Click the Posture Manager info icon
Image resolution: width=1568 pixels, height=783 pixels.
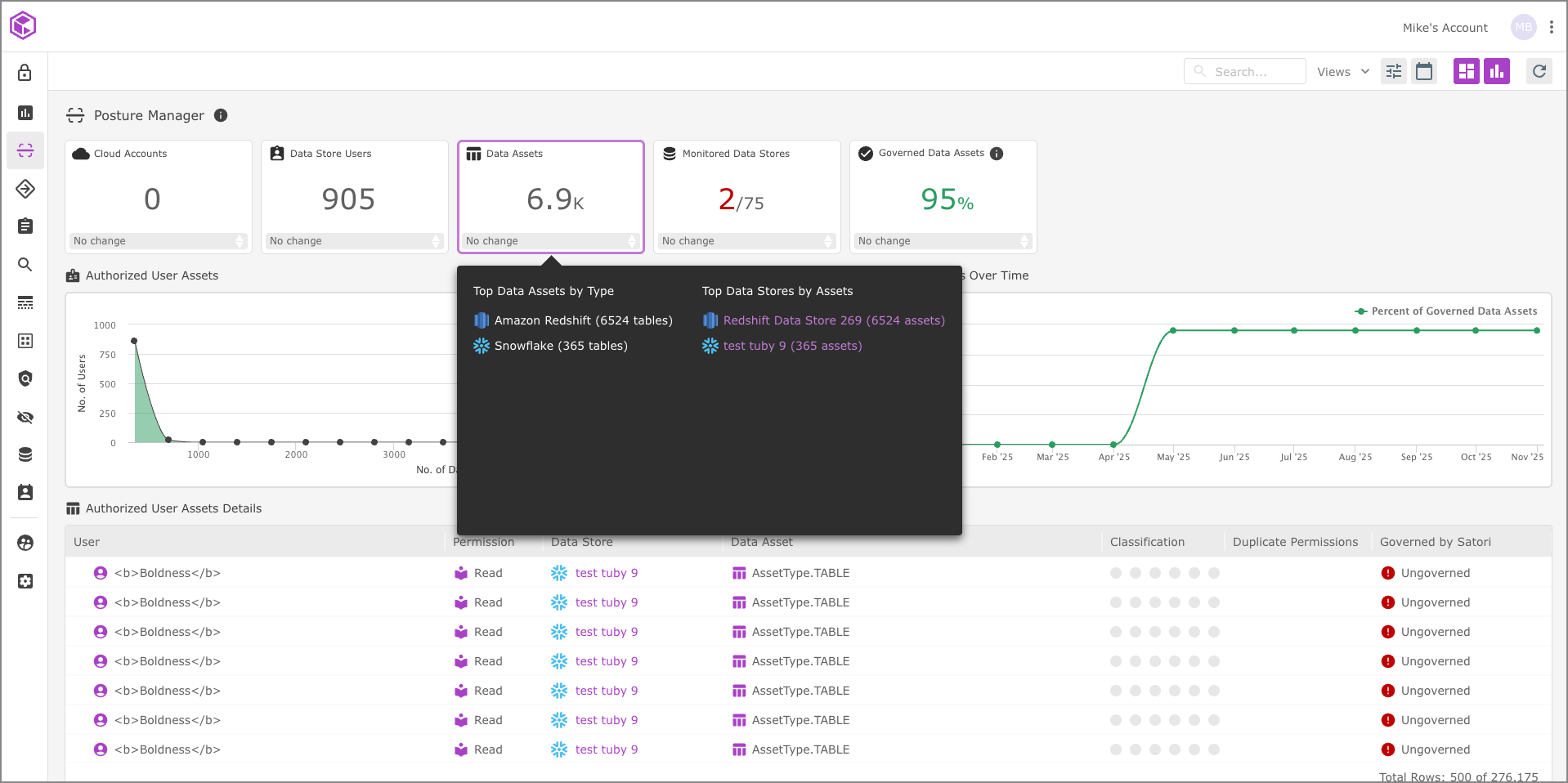221,115
